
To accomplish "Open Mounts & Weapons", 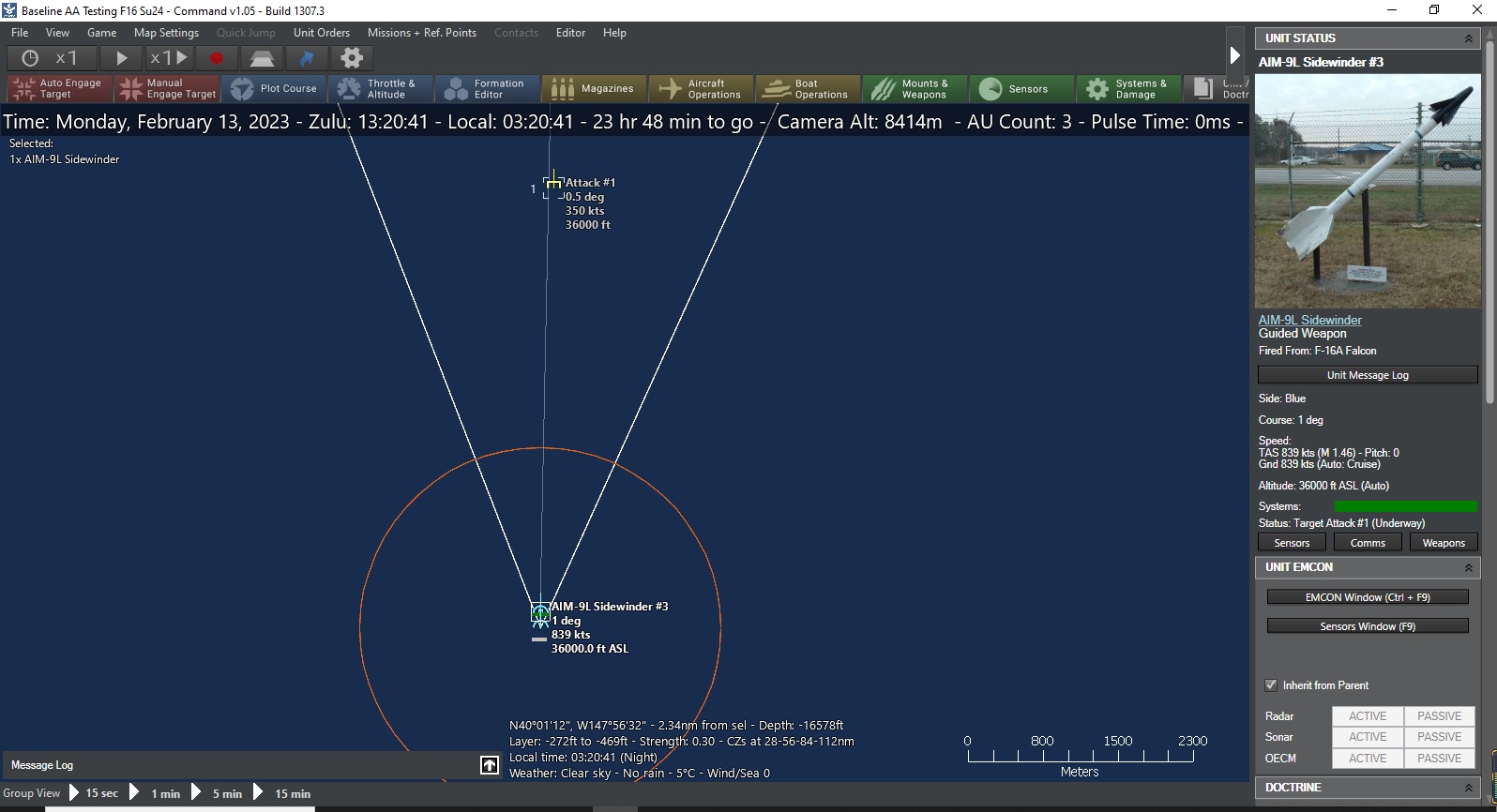I will 915,89.
